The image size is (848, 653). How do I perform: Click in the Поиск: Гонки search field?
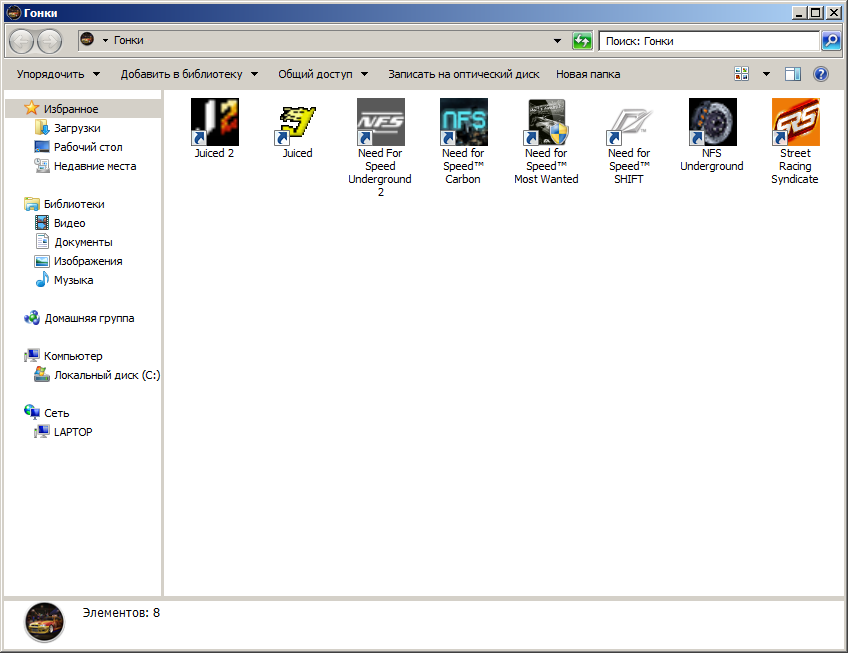(x=709, y=41)
